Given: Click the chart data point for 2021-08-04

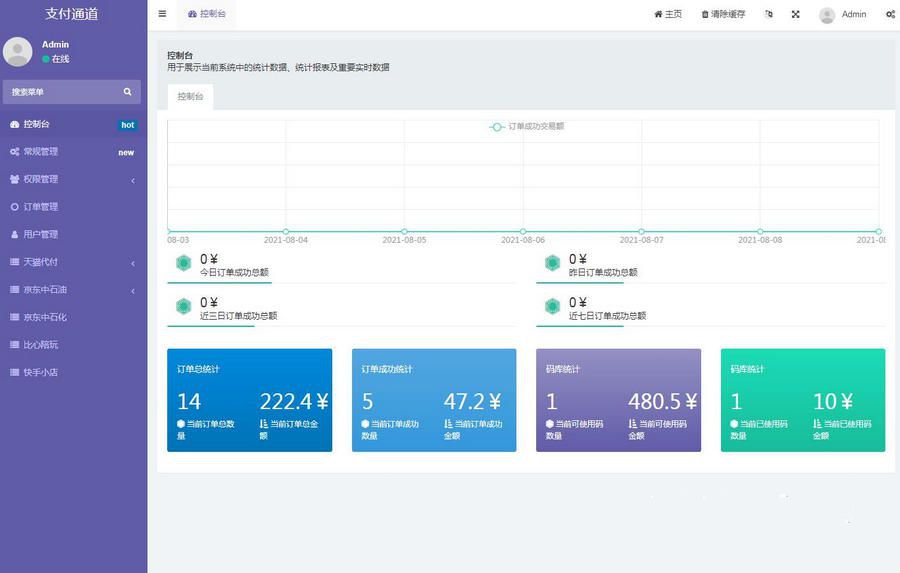Looking at the screenshot, I should click(x=286, y=231).
